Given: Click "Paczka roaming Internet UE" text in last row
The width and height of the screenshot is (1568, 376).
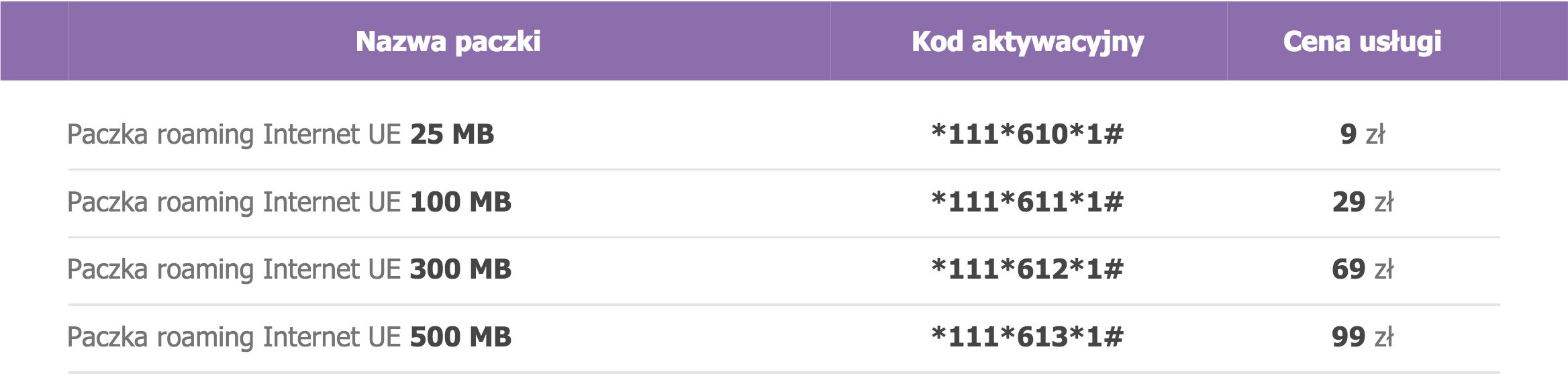Looking at the screenshot, I should click(x=234, y=337).
